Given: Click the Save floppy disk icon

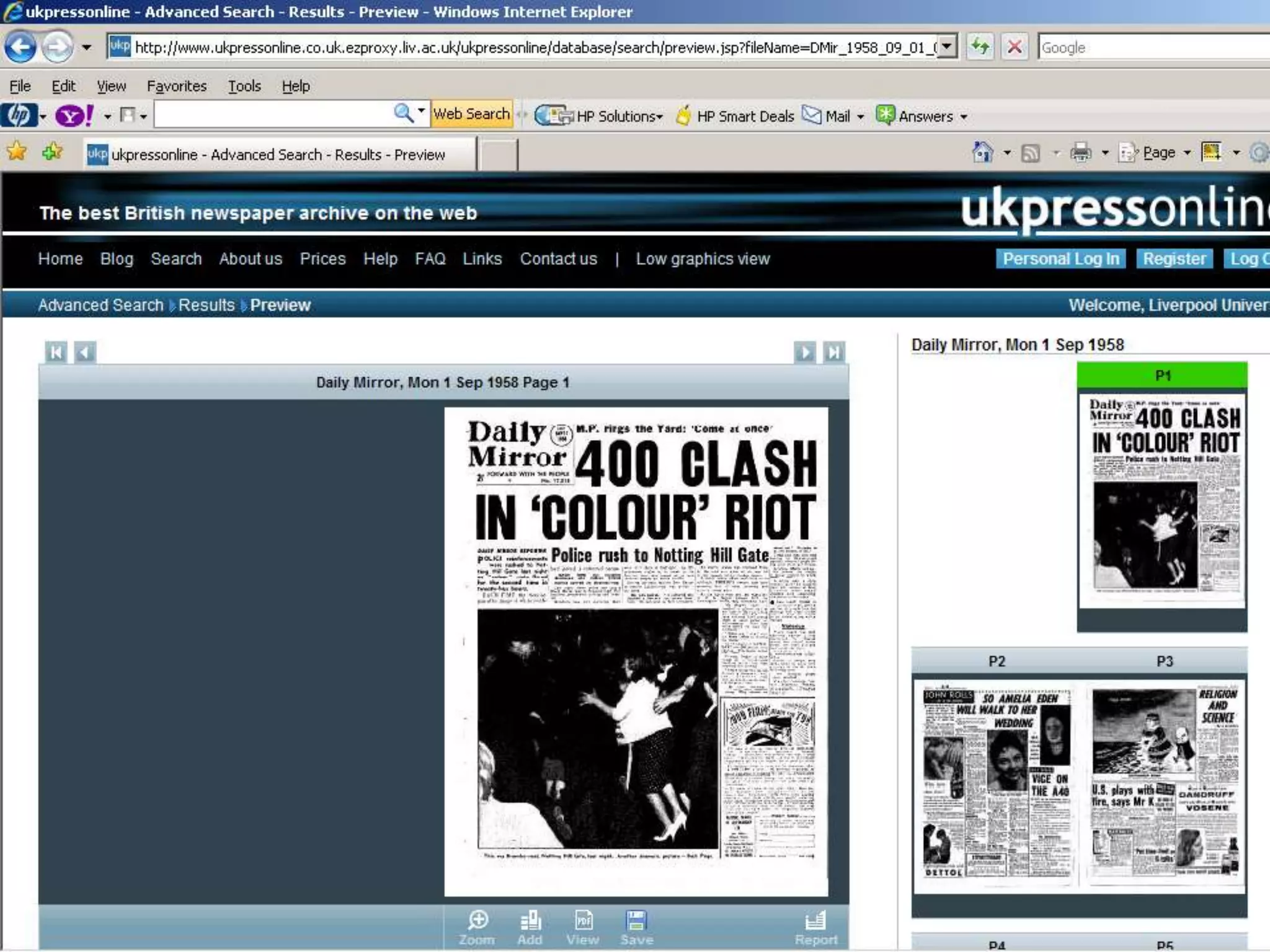Looking at the screenshot, I should [x=636, y=920].
